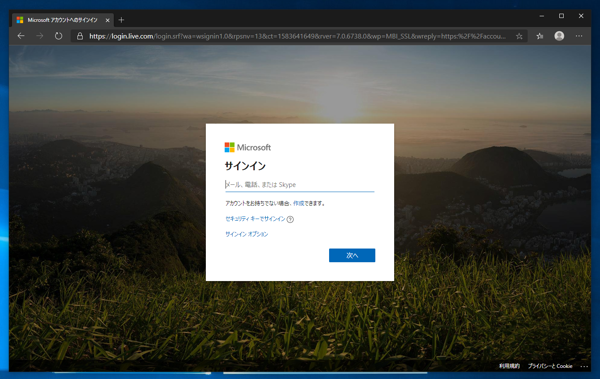Image resolution: width=600 pixels, height=379 pixels.
Task: Click the メール、電話、または Skype input field
Action: (300, 185)
